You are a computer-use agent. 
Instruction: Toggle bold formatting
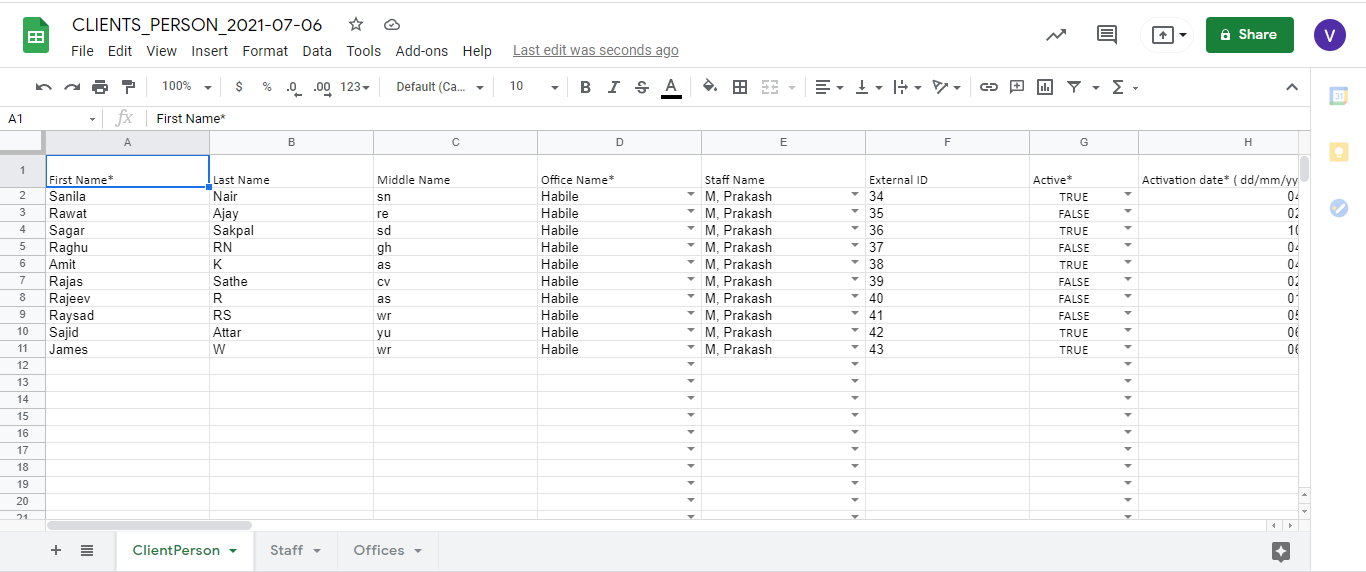pyautogui.click(x=586, y=87)
